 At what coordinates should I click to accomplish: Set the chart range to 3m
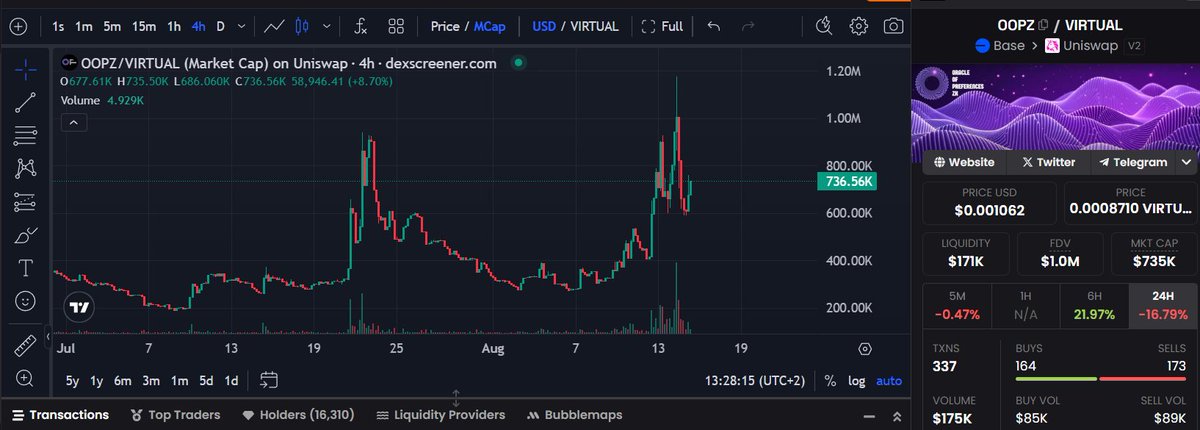[x=151, y=380]
